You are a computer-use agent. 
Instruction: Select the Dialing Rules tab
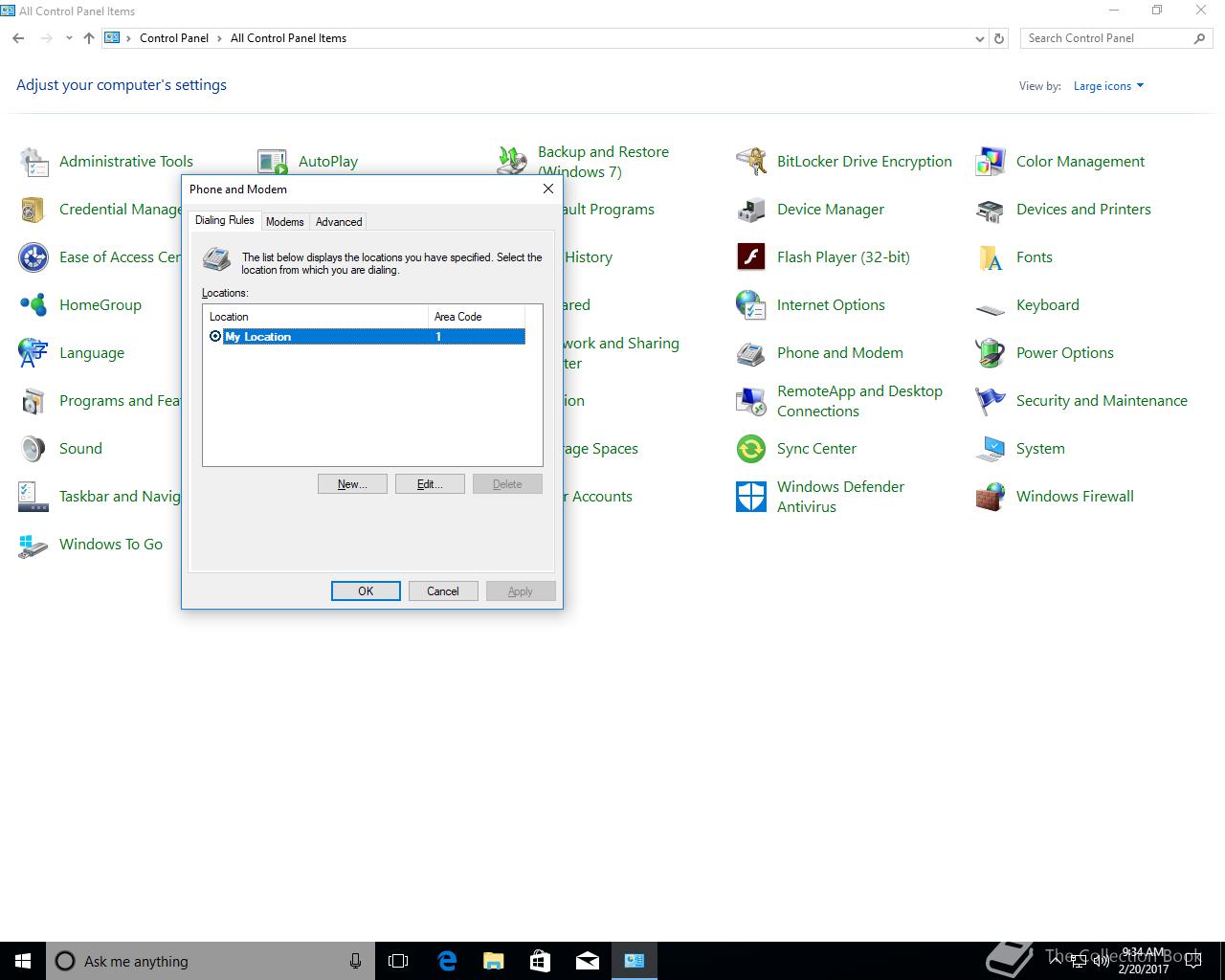225,220
